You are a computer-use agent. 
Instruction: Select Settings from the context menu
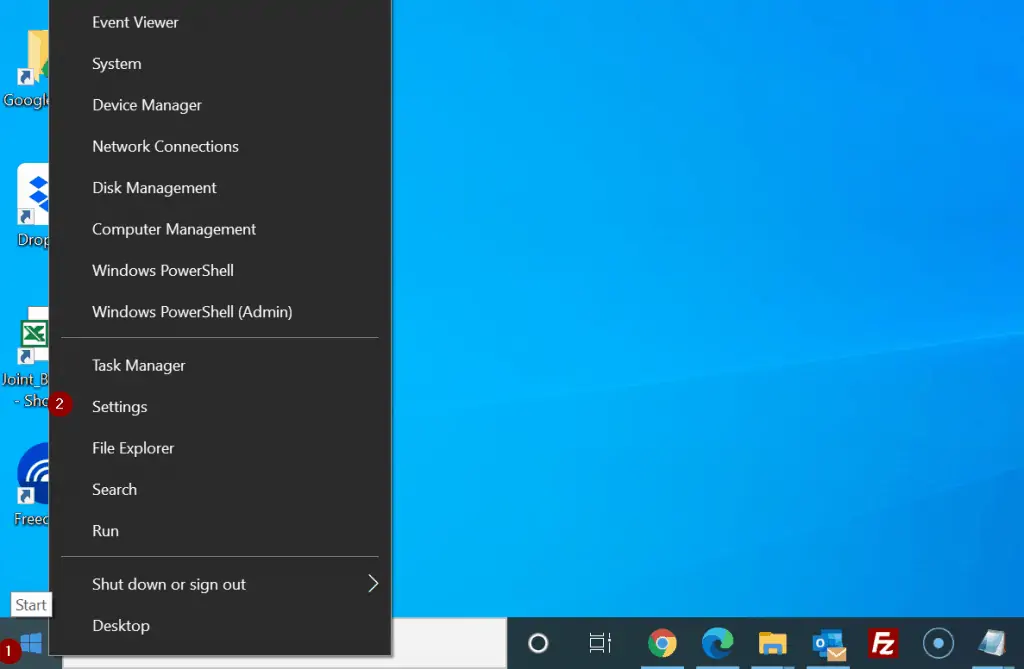120,407
